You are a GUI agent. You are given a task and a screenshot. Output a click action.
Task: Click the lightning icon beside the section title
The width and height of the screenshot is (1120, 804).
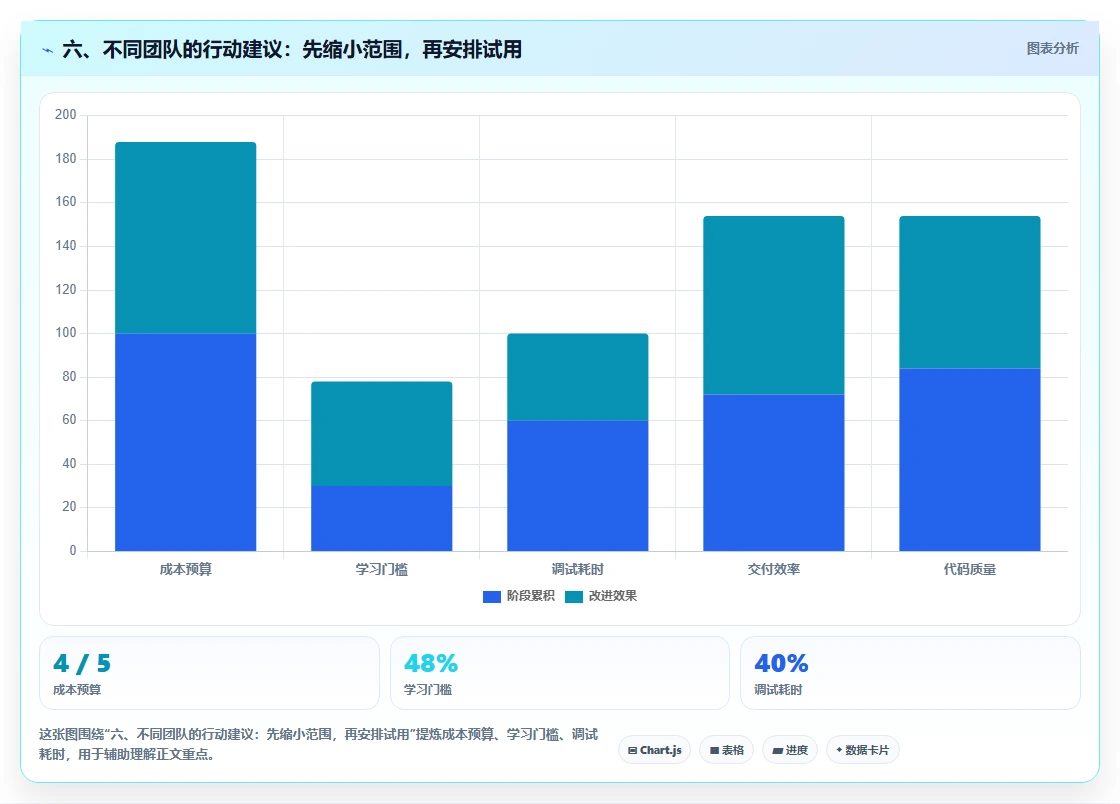(x=47, y=50)
